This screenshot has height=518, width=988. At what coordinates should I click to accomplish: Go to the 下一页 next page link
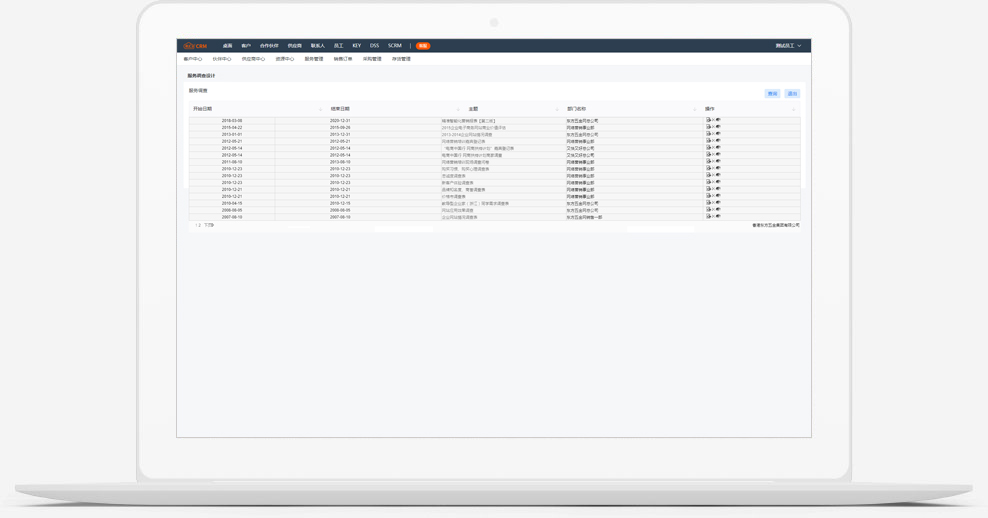pos(209,226)
